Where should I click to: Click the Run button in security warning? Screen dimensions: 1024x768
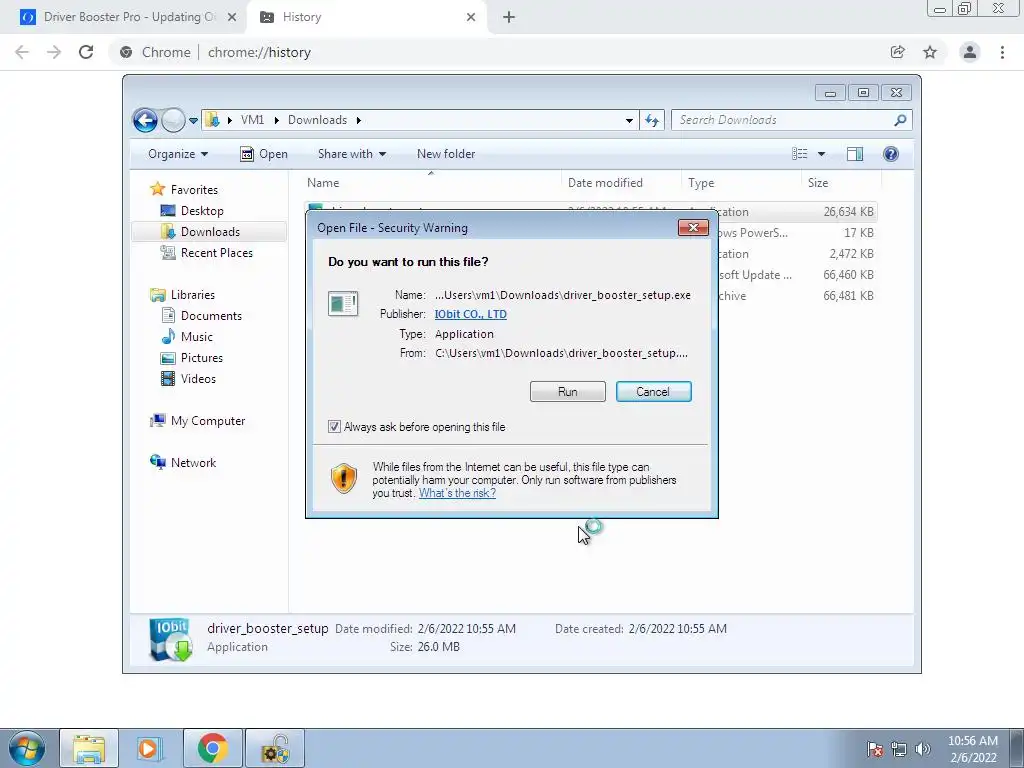568,392
